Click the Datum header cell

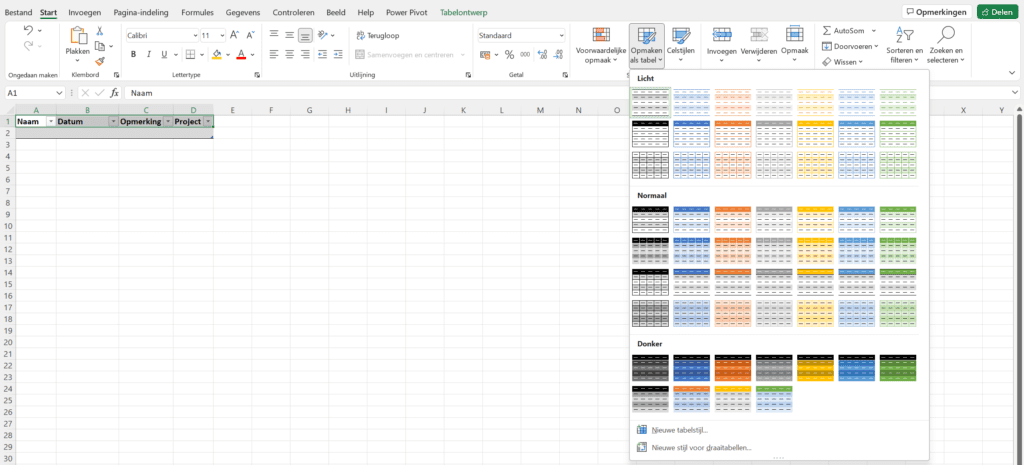point(88,121)
